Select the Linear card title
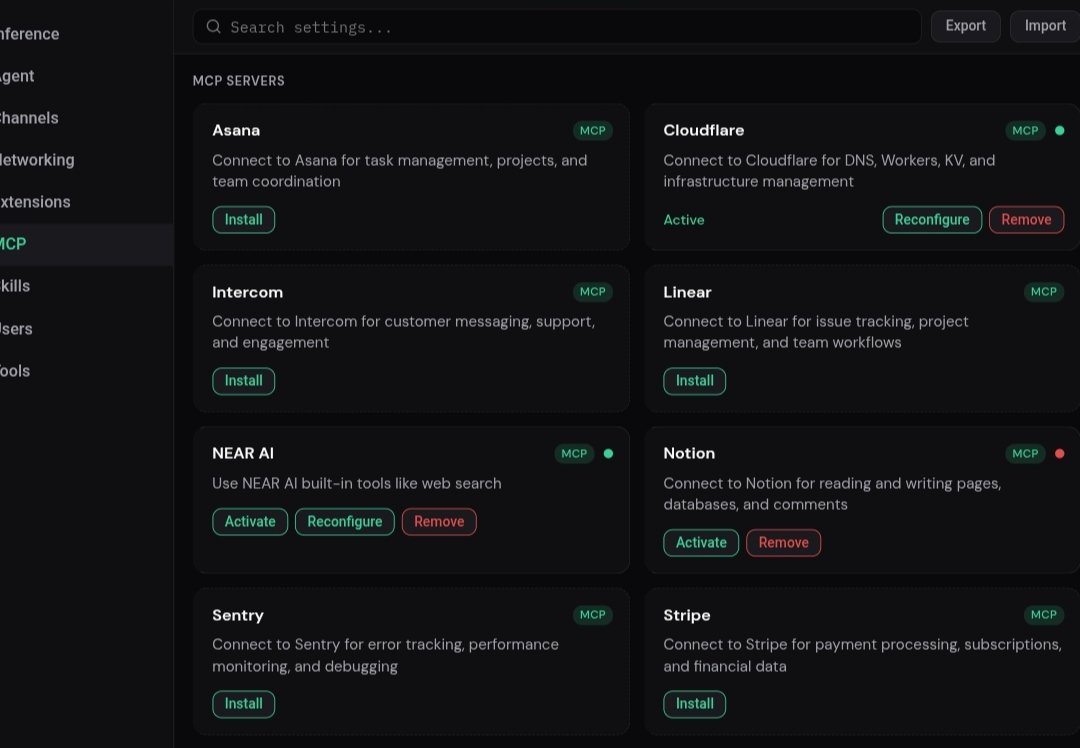Screen dimensions: 1080x748 tap(687, 292)
